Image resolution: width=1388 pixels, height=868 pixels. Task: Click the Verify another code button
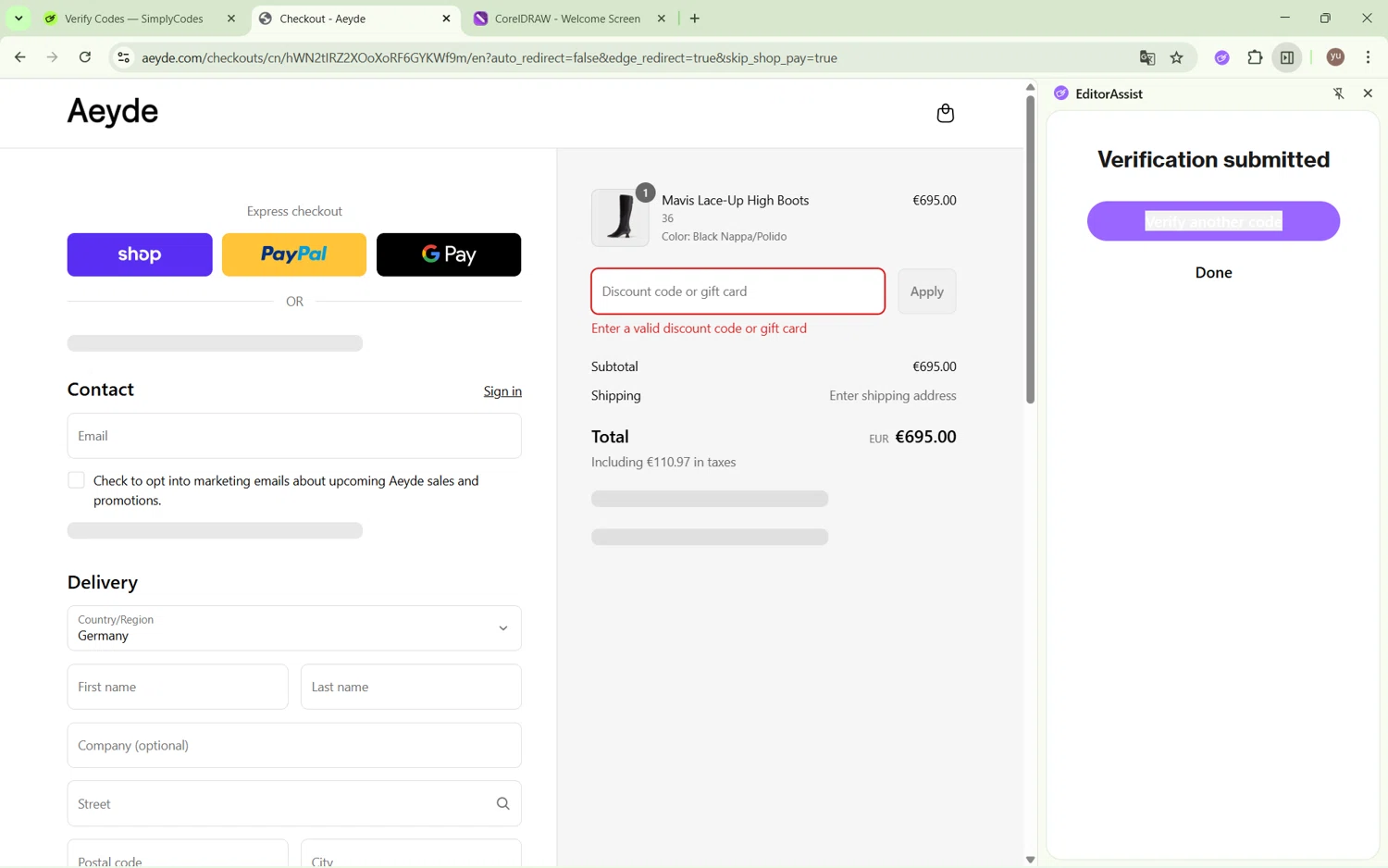1213,221
